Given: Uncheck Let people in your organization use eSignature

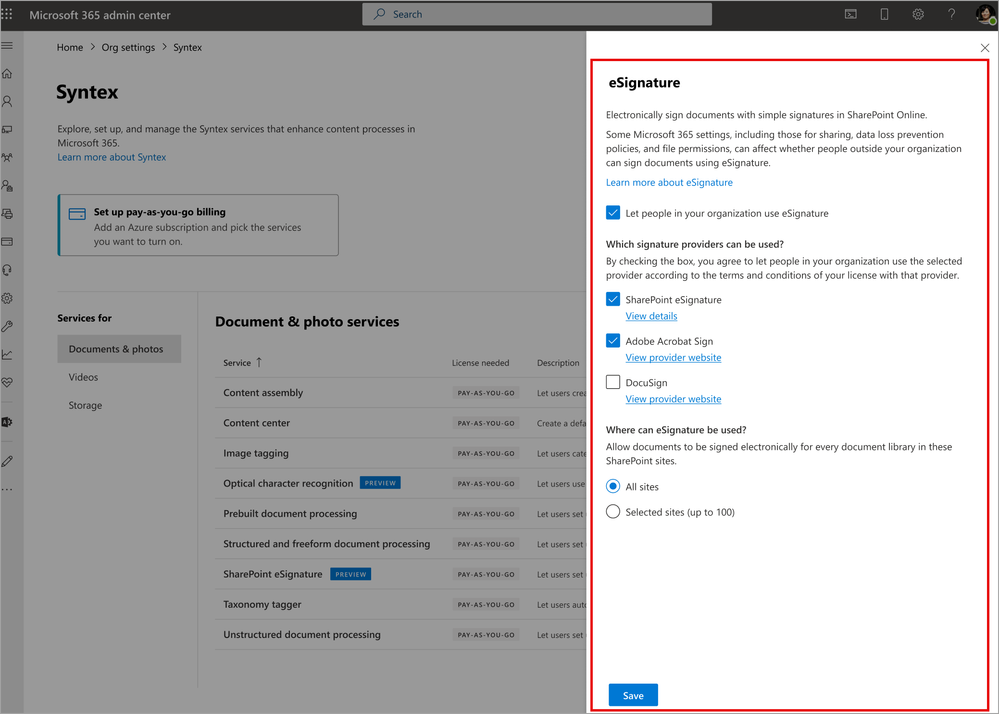Looking at the screenshot, I should pos(613,213).
